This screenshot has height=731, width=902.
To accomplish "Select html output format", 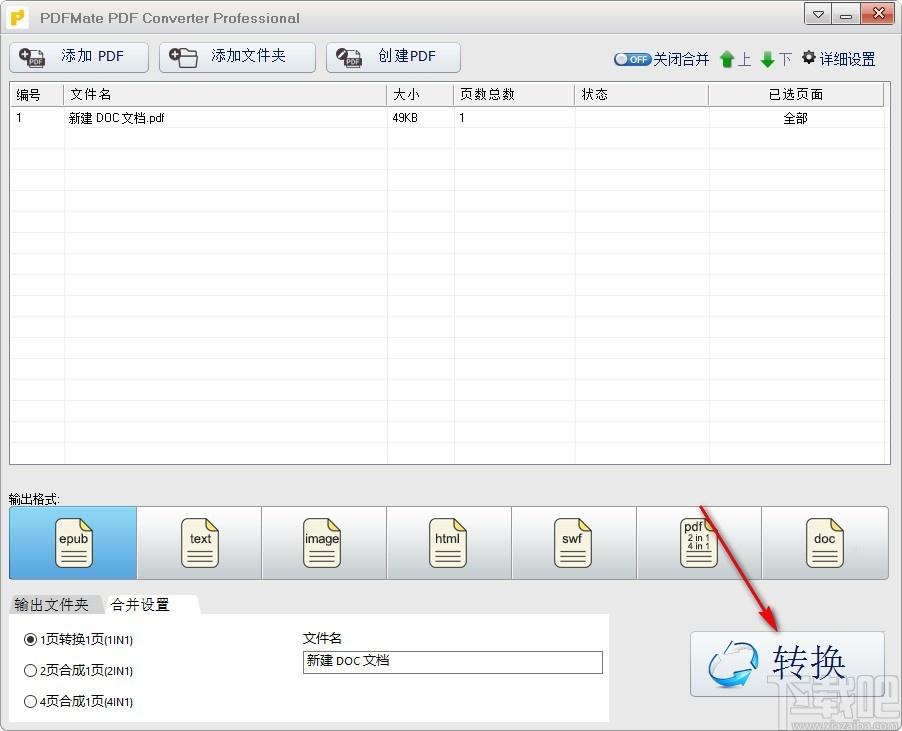I will [449, 543].
